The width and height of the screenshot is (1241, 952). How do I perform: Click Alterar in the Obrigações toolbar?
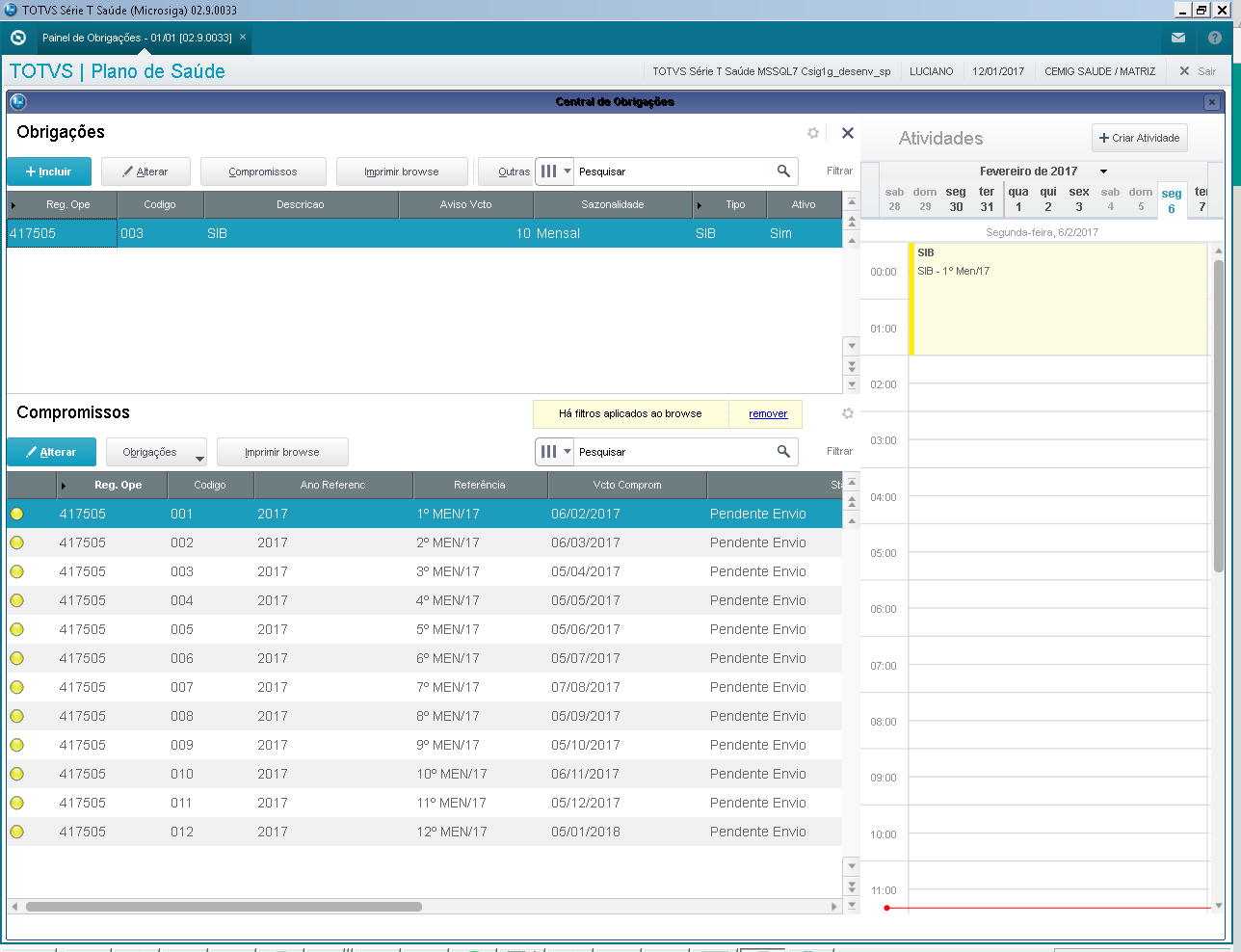(x=145, y=172)
